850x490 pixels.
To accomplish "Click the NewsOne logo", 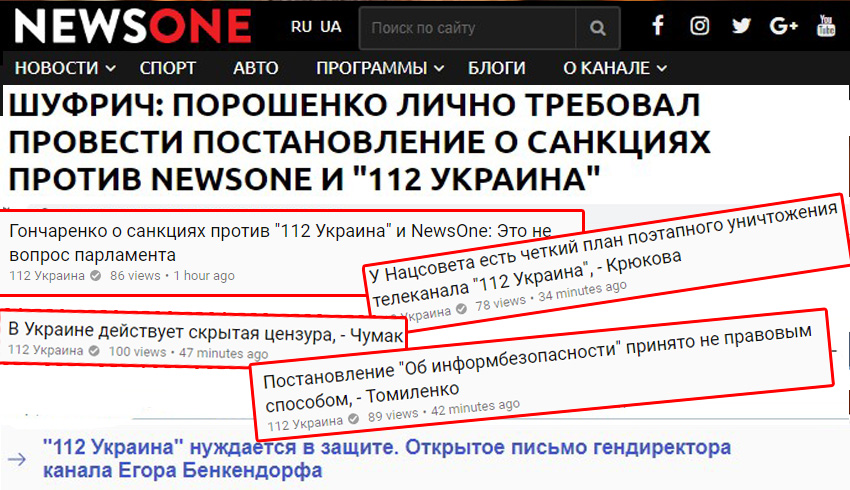I will coord(132,26).
